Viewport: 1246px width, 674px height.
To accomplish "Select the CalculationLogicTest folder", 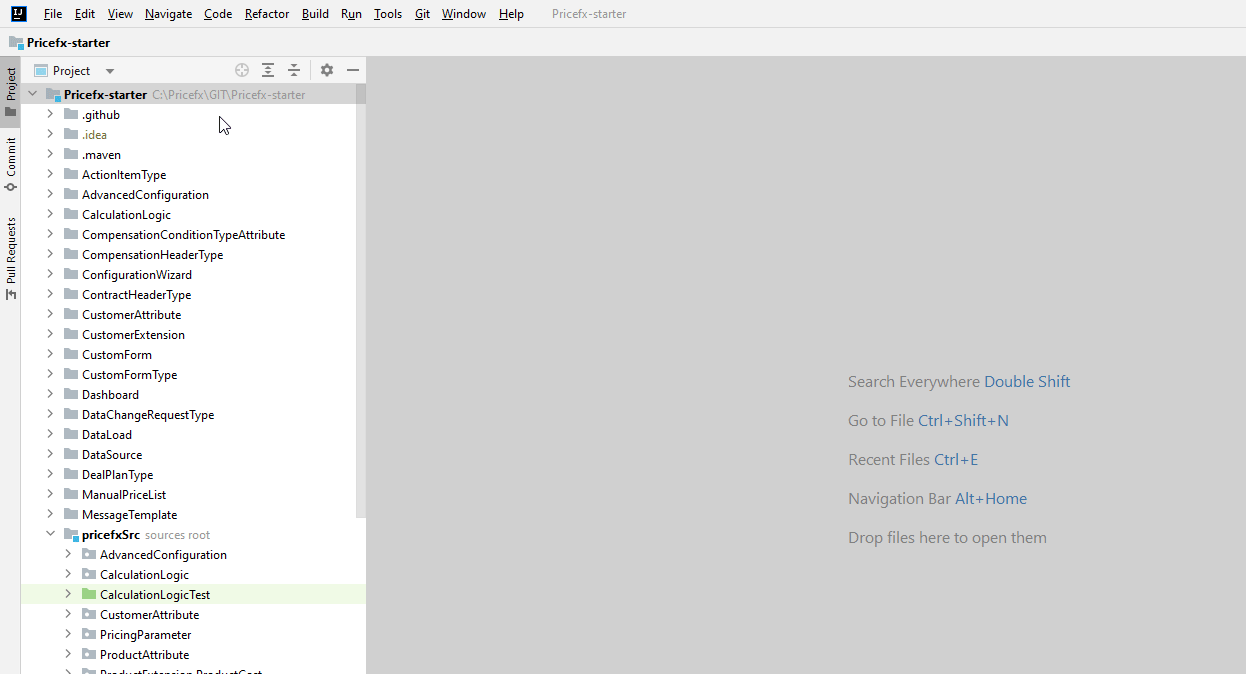I will [155, 594].
